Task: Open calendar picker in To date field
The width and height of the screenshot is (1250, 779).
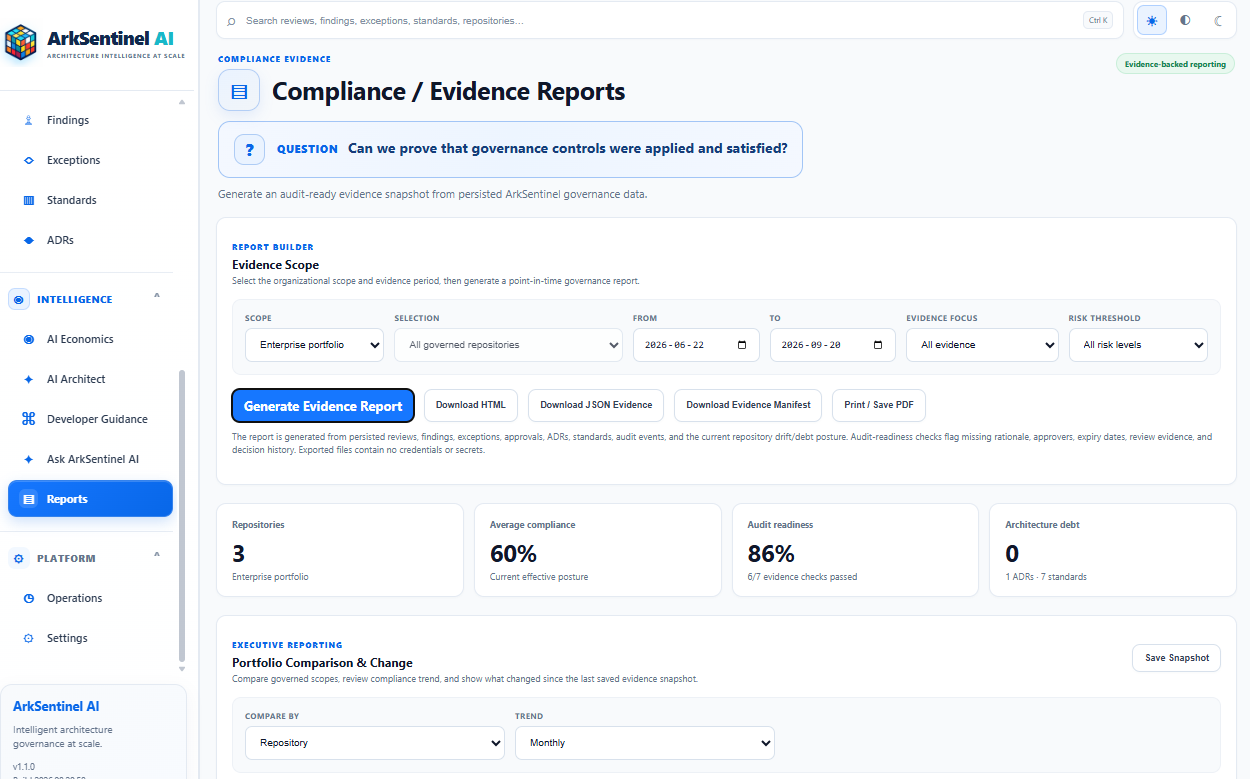Action: [x=878, y=345]
